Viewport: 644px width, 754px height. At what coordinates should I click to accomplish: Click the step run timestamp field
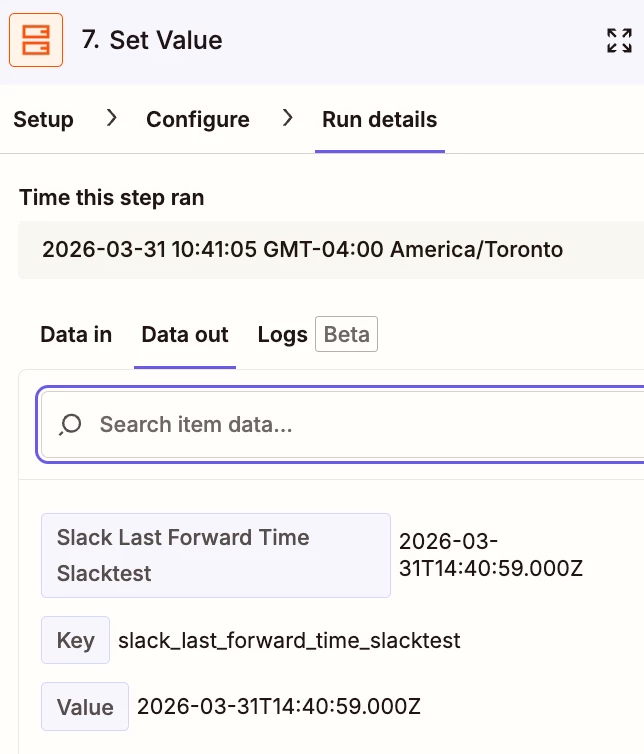point(303,249)
